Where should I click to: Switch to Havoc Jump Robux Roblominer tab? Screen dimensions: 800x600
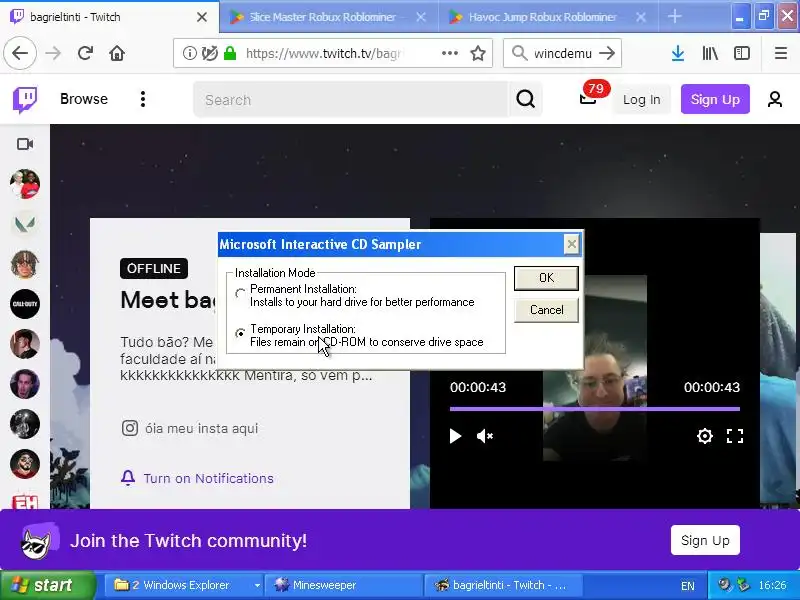[548, 17]
